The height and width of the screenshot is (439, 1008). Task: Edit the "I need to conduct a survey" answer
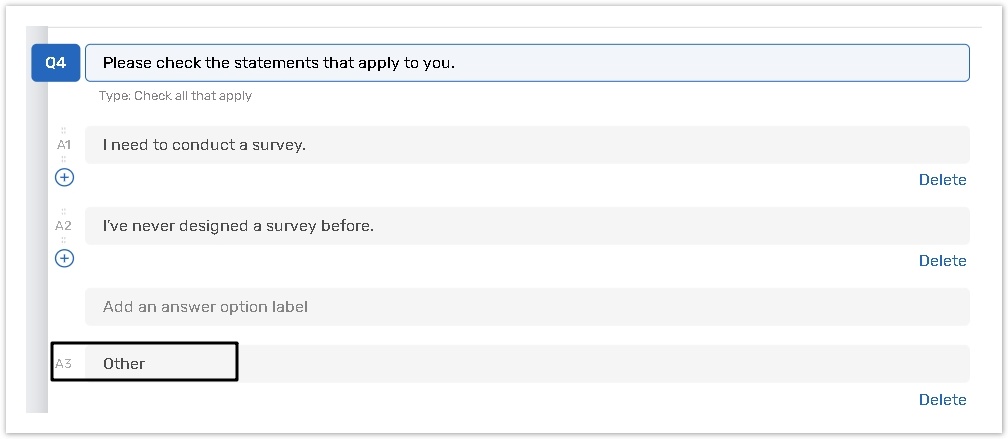[x=527, y=145]
